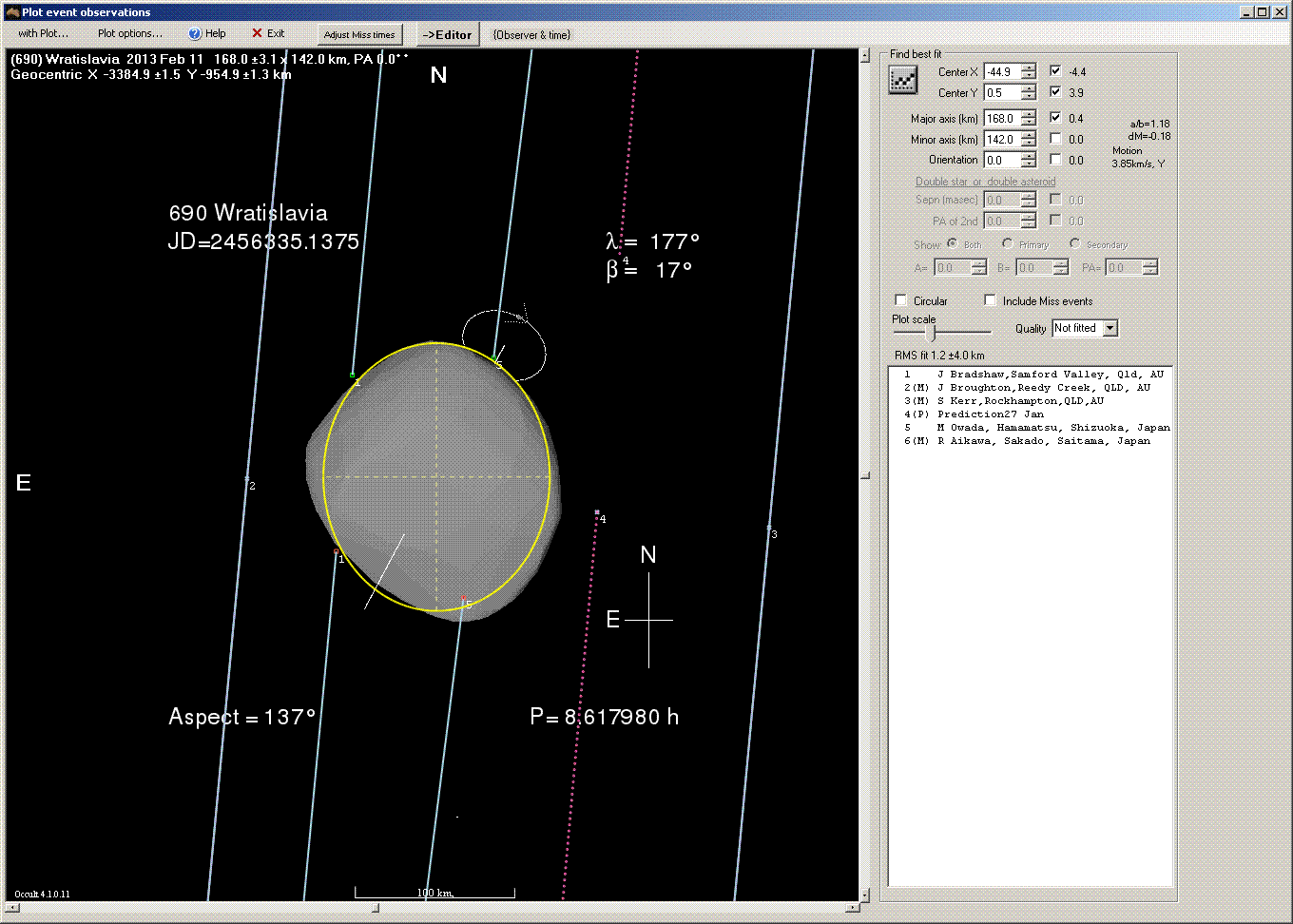Decrease Minor axis with the down arrow
Image resolution: width=1293 pixels, height=924 pixels.
pyautogui.click(x=1029, y=144)
